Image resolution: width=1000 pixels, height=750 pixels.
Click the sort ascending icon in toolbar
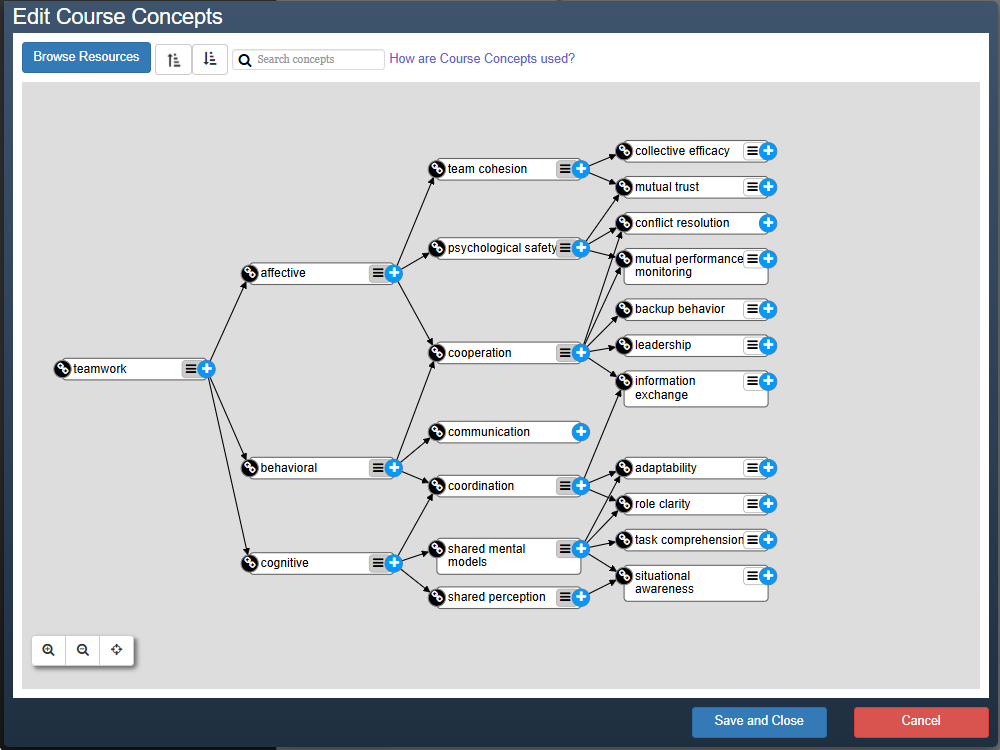coord(173,60)
